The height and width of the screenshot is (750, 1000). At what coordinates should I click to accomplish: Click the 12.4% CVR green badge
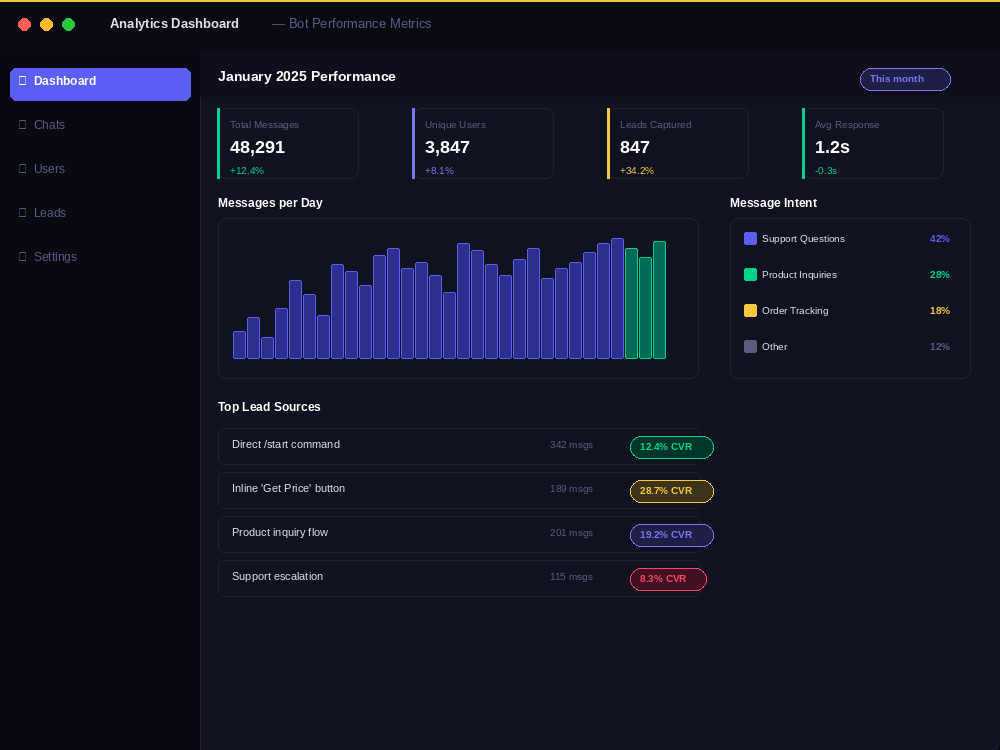672,447
